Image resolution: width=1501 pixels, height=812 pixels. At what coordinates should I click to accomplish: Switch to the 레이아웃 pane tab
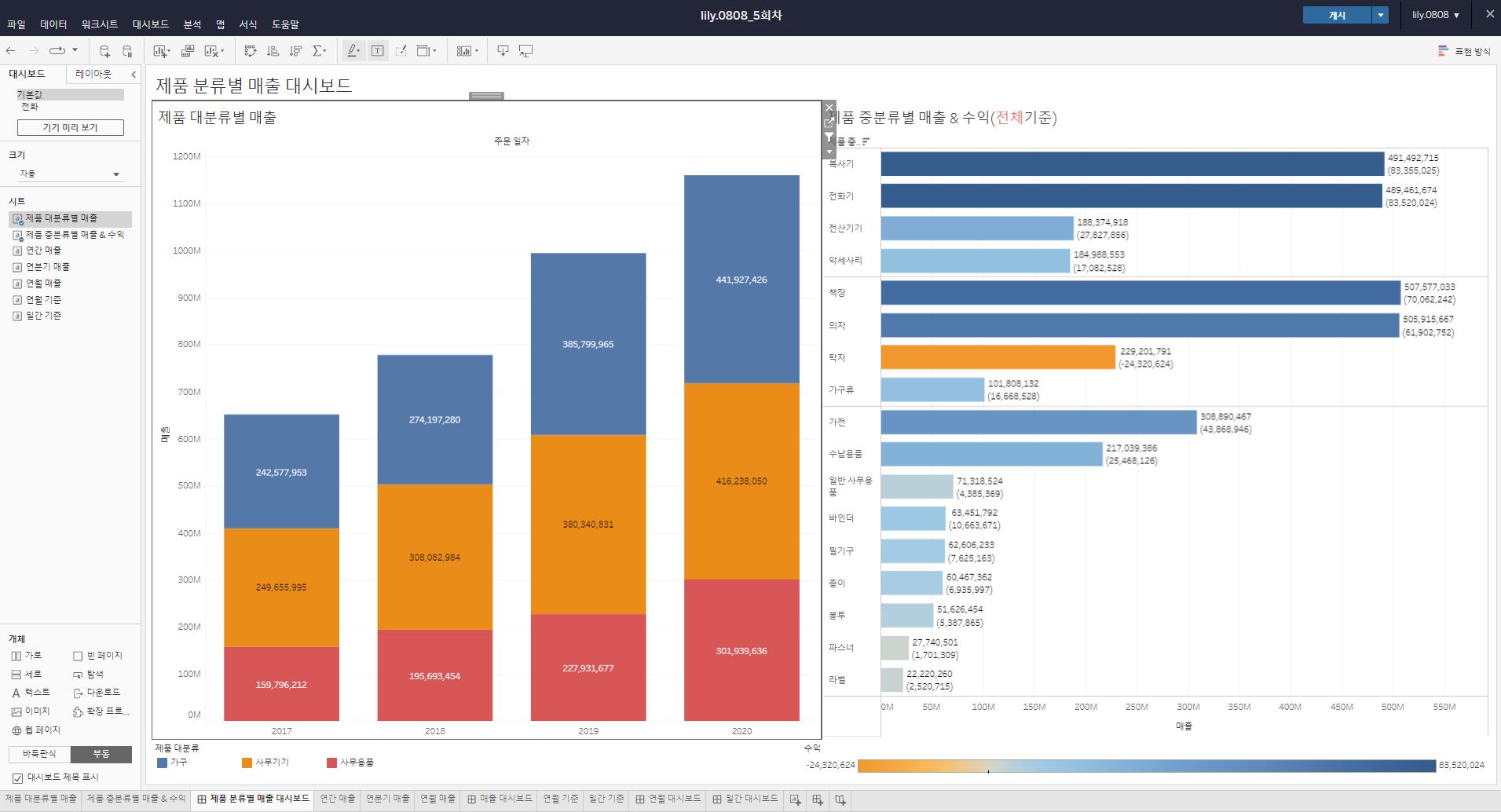(93, 74)
